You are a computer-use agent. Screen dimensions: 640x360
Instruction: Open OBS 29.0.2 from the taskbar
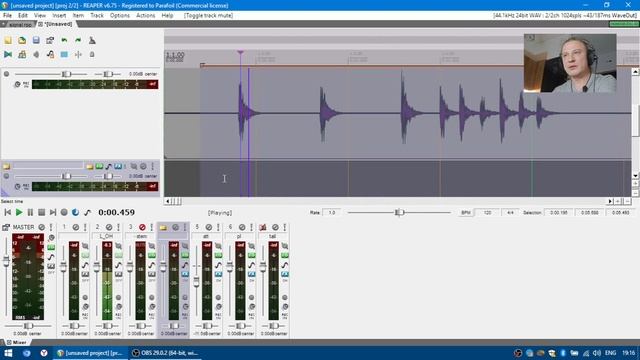[165, 353]
